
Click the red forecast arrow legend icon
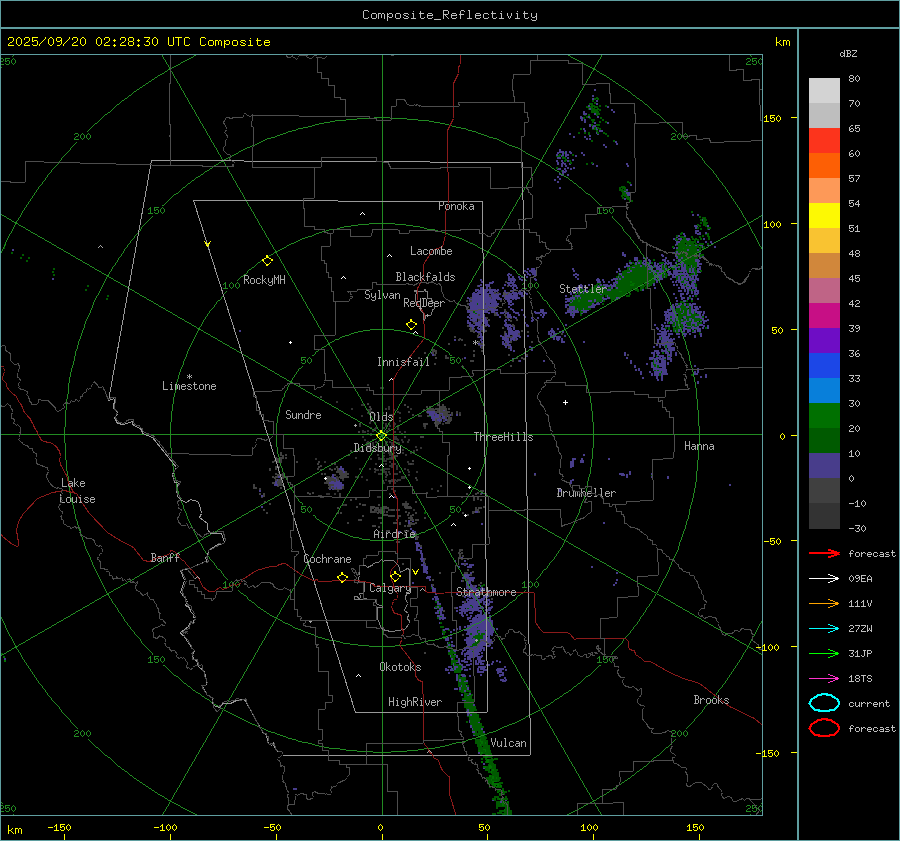[x=824, y=553]
